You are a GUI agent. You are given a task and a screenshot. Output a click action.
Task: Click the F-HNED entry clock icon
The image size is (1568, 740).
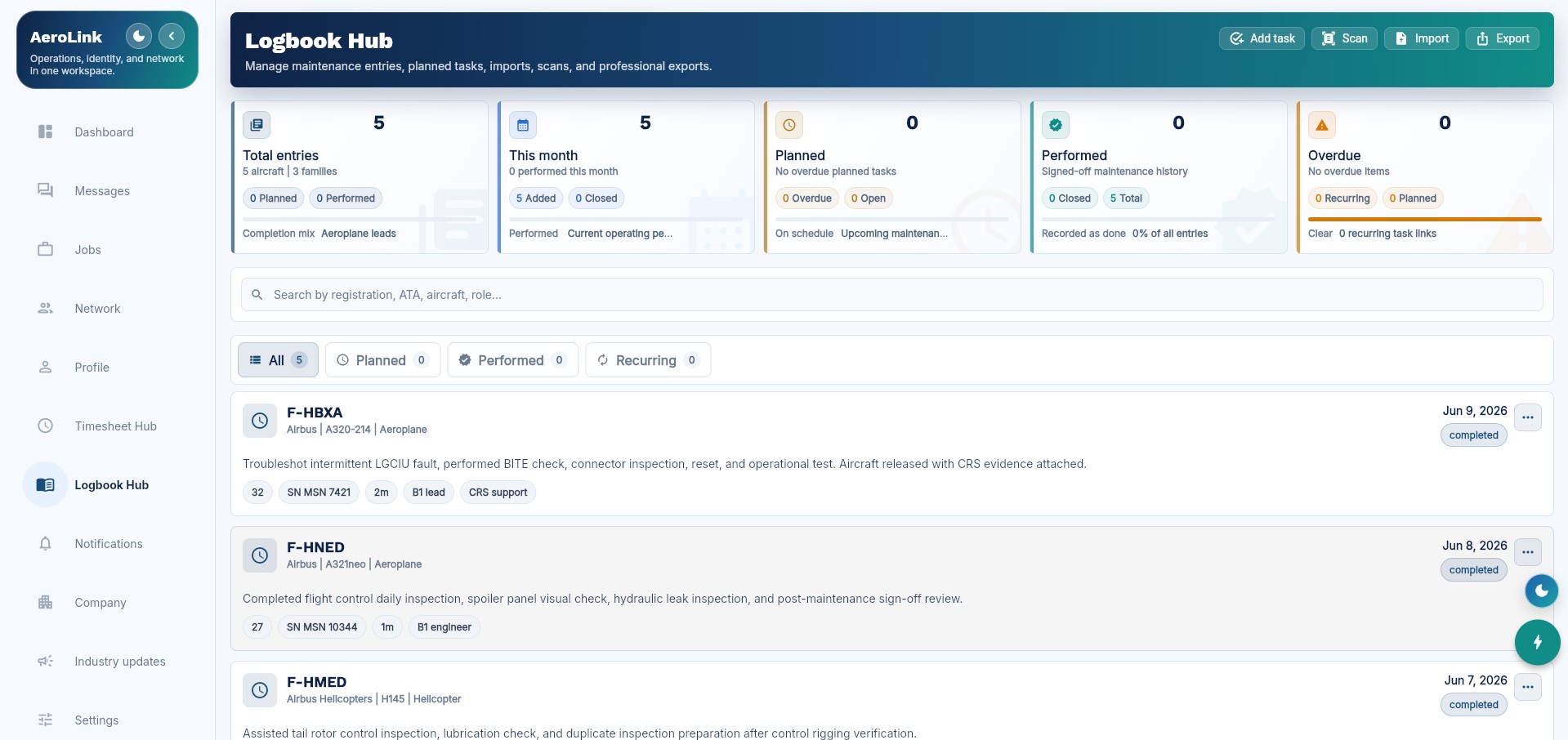click(260, 555)
